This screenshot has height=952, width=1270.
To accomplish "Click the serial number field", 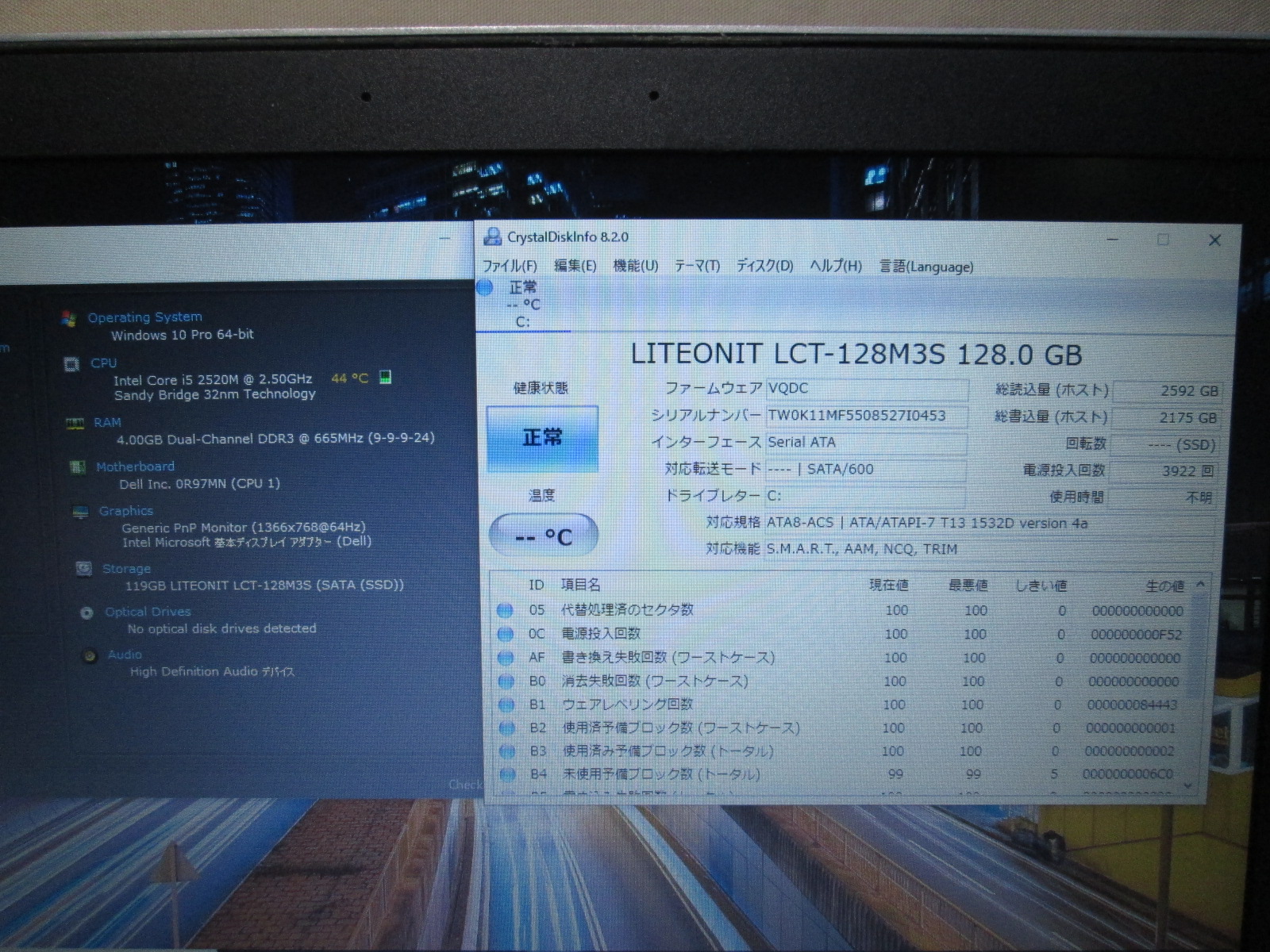I will point(865,416).
